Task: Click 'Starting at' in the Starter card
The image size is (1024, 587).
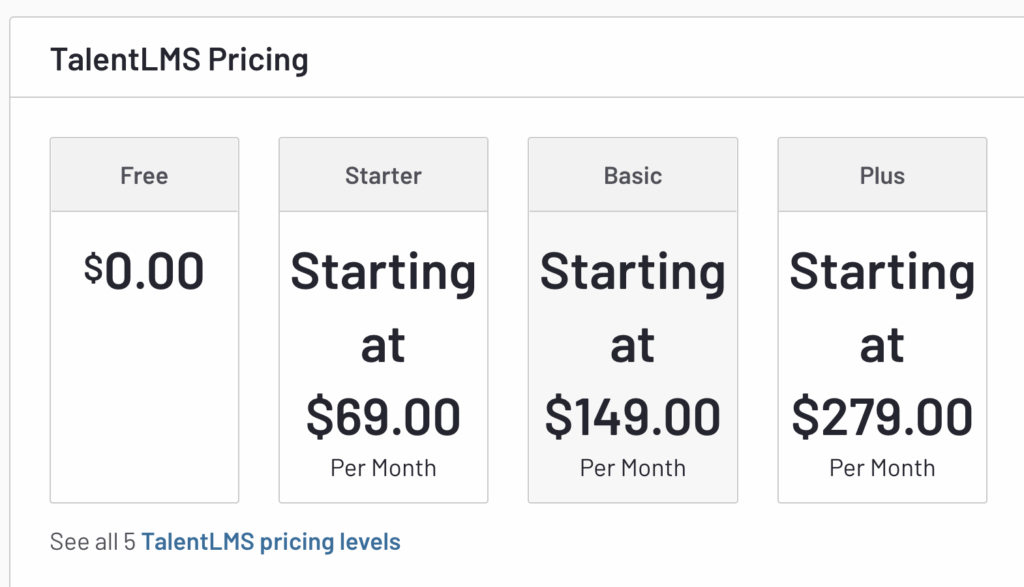Action: point(383,308)
